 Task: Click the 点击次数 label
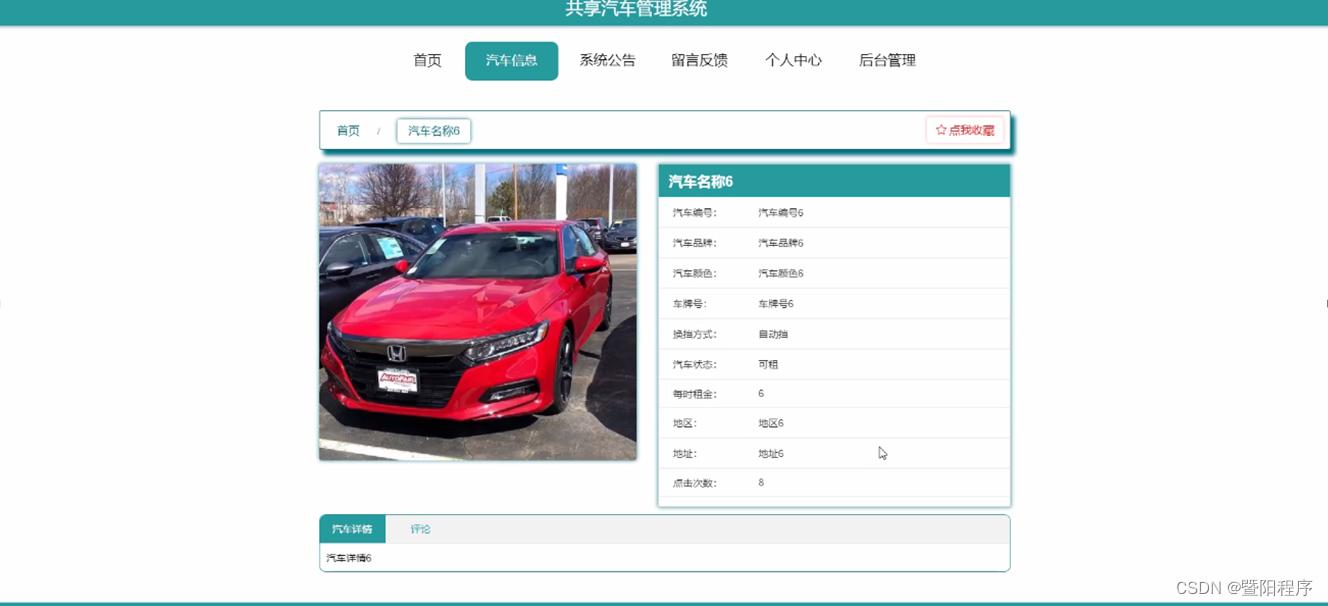click(x=694, y=483)
